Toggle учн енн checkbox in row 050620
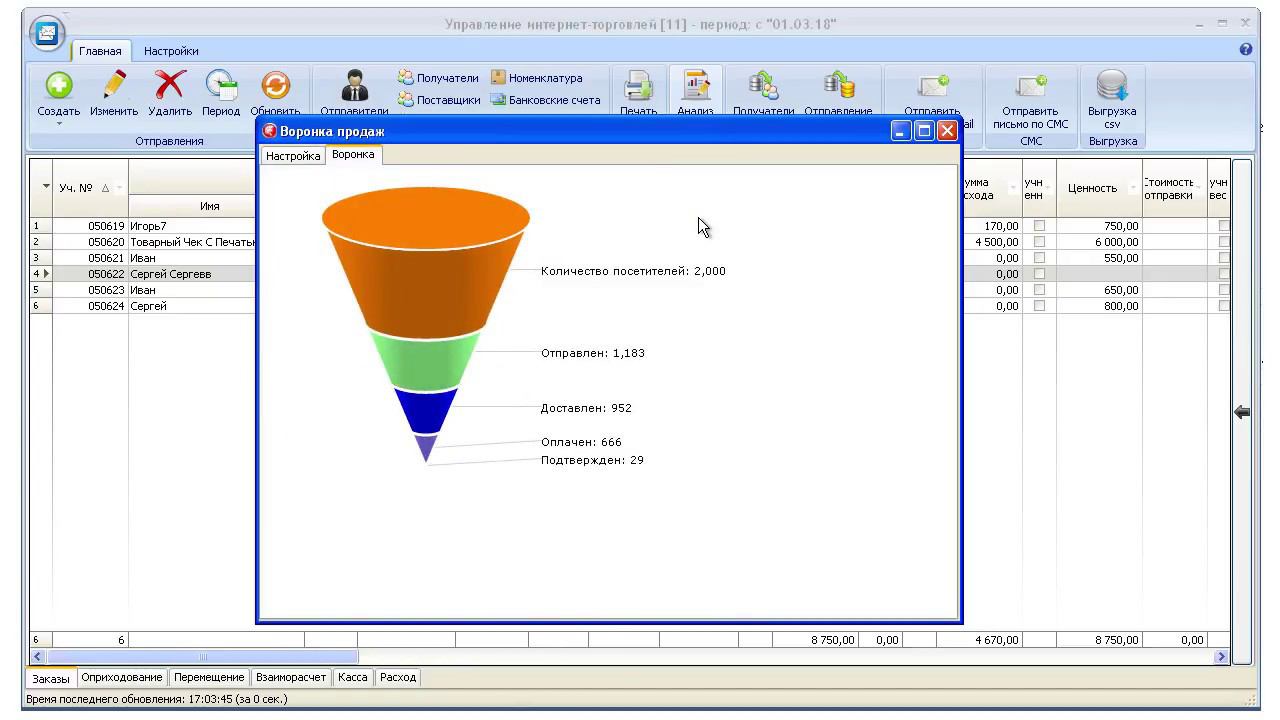Screen dimensions: 1280x720 pos(1039,242)
